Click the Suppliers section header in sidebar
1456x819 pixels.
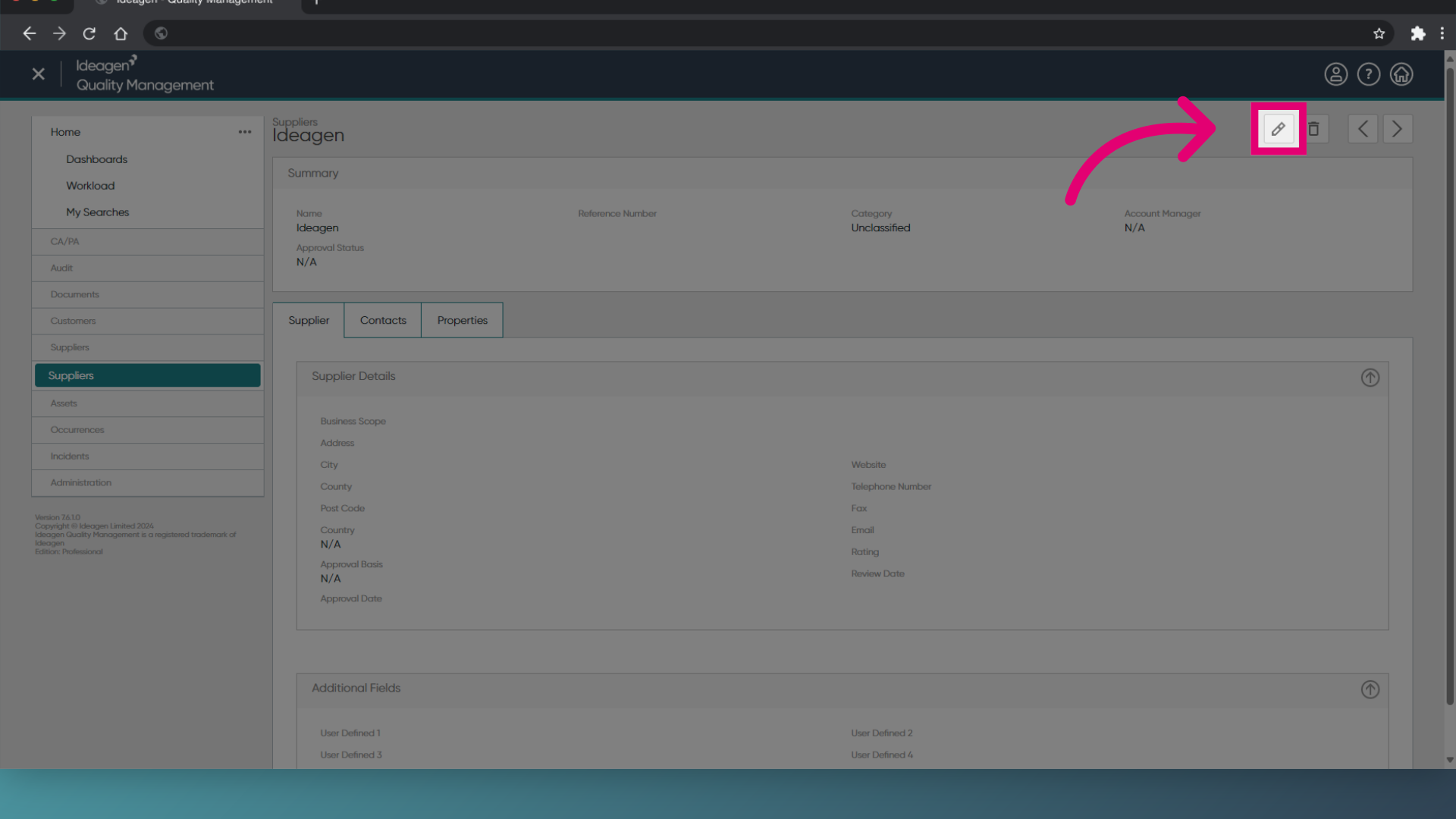click(x=148, y=347)
